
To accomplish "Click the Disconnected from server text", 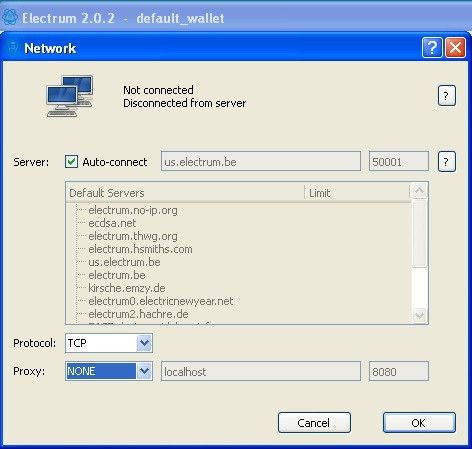I will (185, 103).
